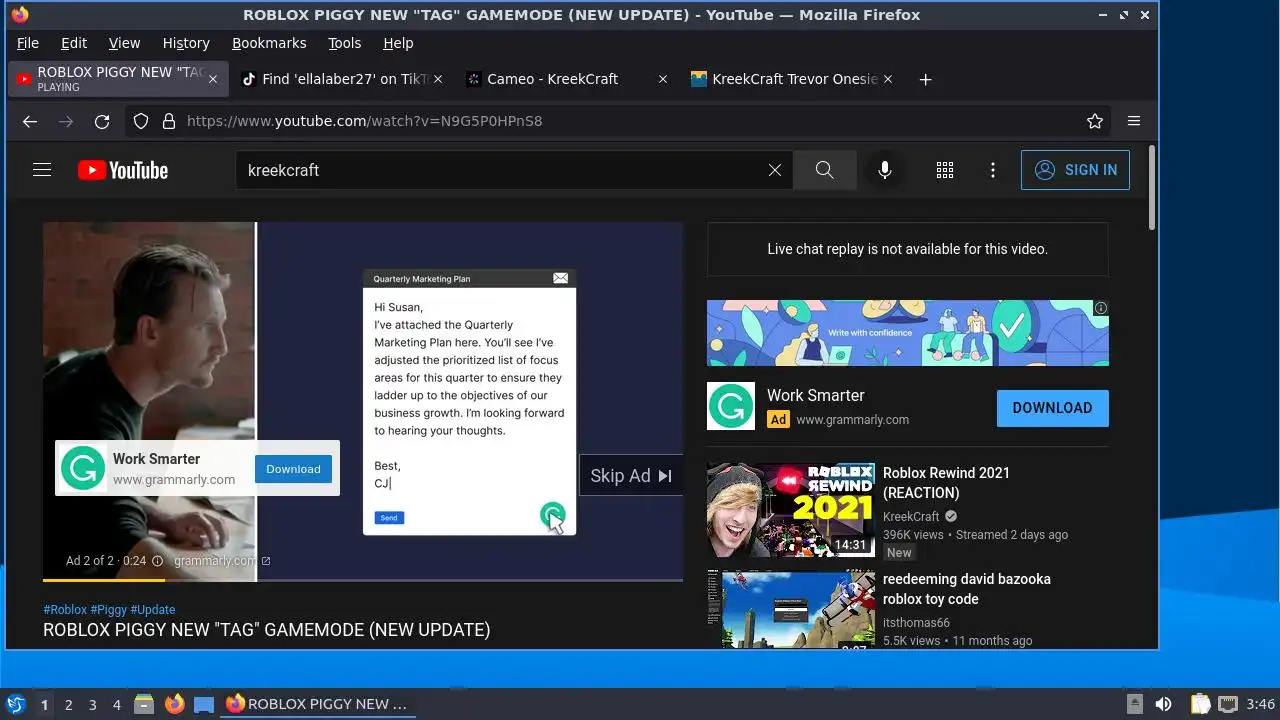Open KreekCraft channel name link
Screen dimensions: 1280x720
click(x=911, y=517)
